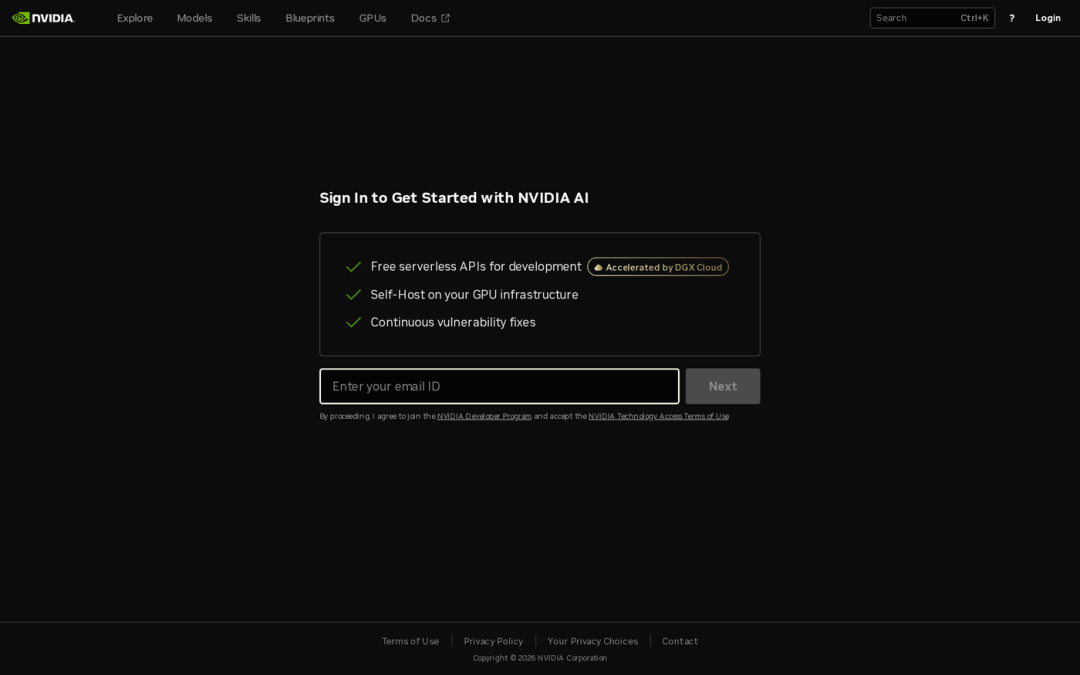Click the email ID input field
The image size is (1080, 675).
click(x=499, y=386)
